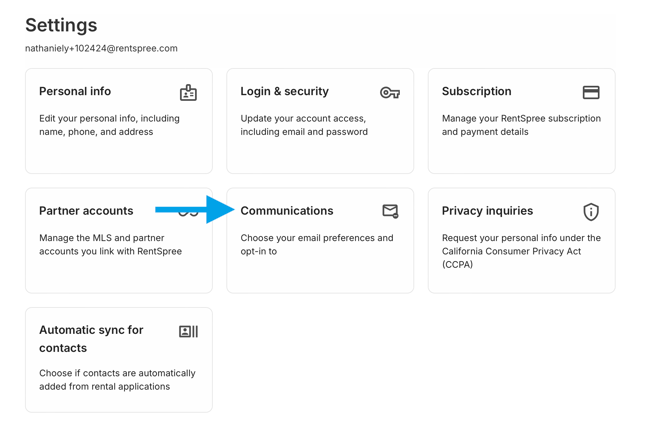
Task: Open the Personal info card title
Action: tap(75, 91)
